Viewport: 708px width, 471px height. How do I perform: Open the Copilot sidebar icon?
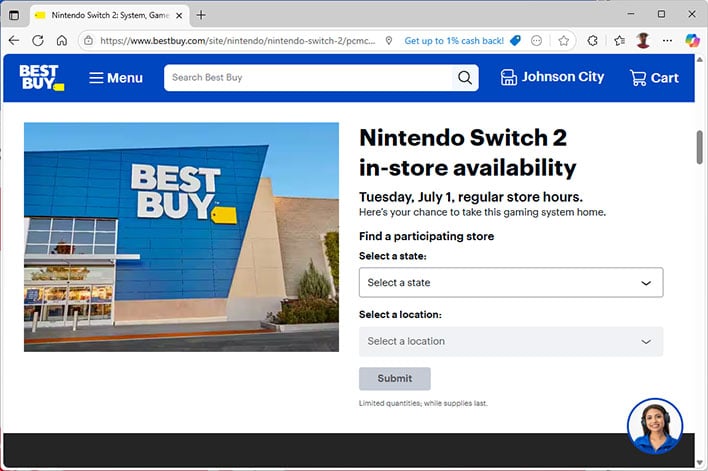pyautogui.click(x=692, y=41)
